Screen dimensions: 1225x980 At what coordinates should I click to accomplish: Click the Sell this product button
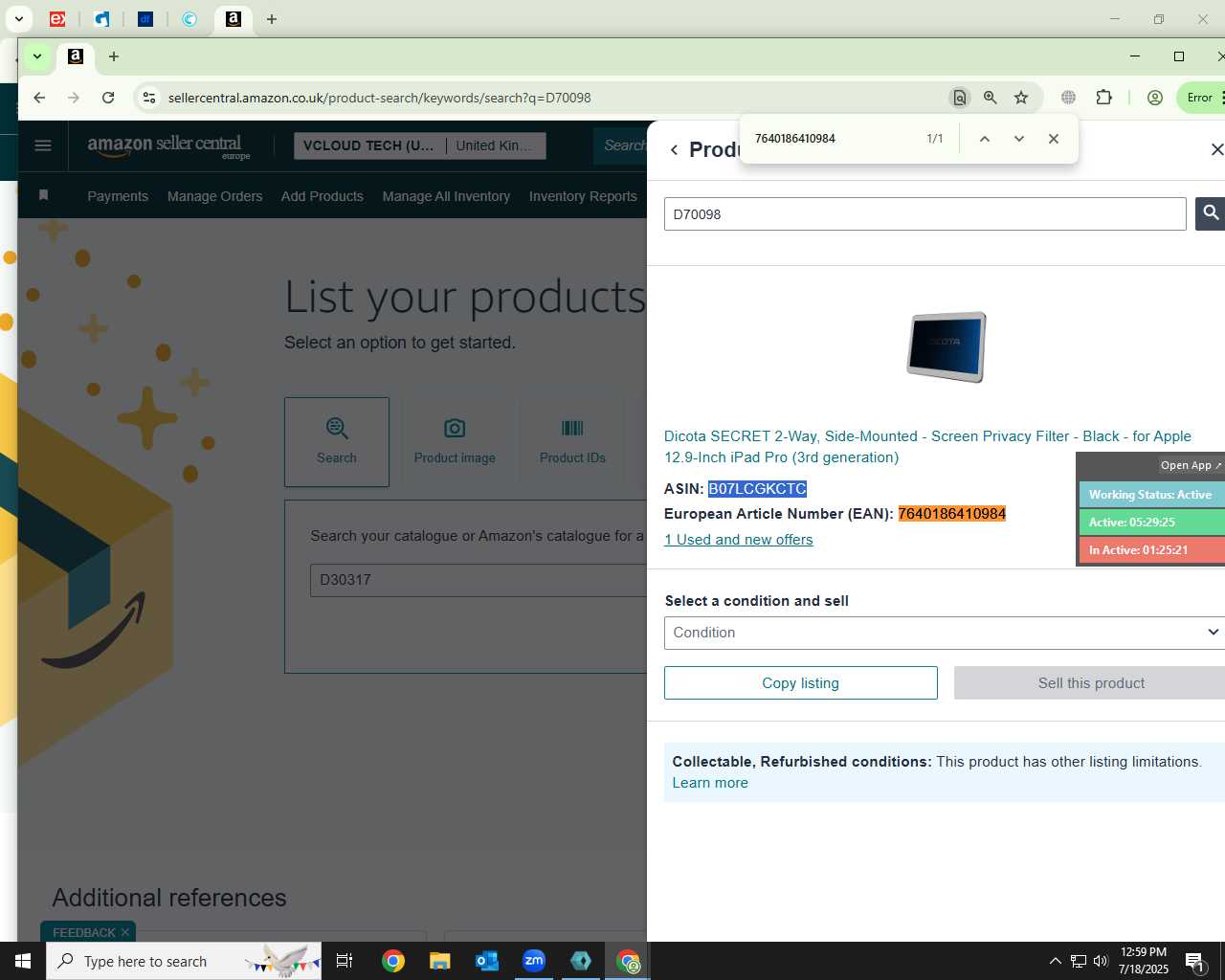[x=1090, y=683]
